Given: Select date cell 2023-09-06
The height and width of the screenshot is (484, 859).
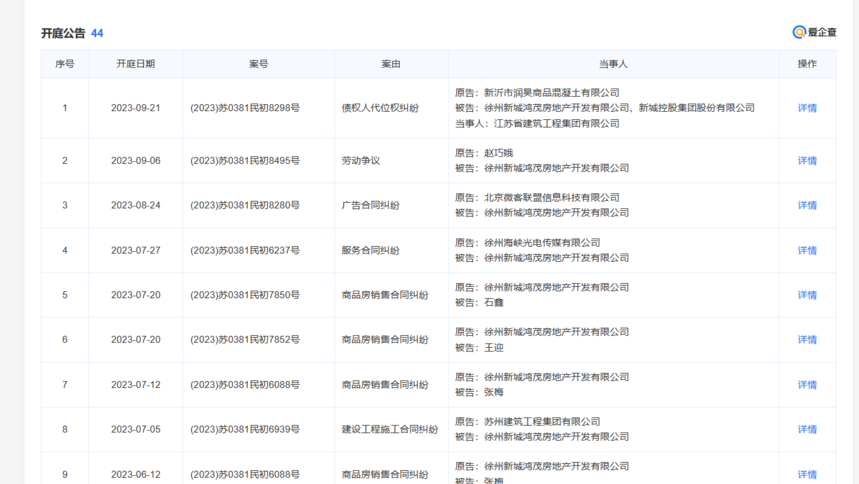Looking at the screenshot, I should (135, 161).
